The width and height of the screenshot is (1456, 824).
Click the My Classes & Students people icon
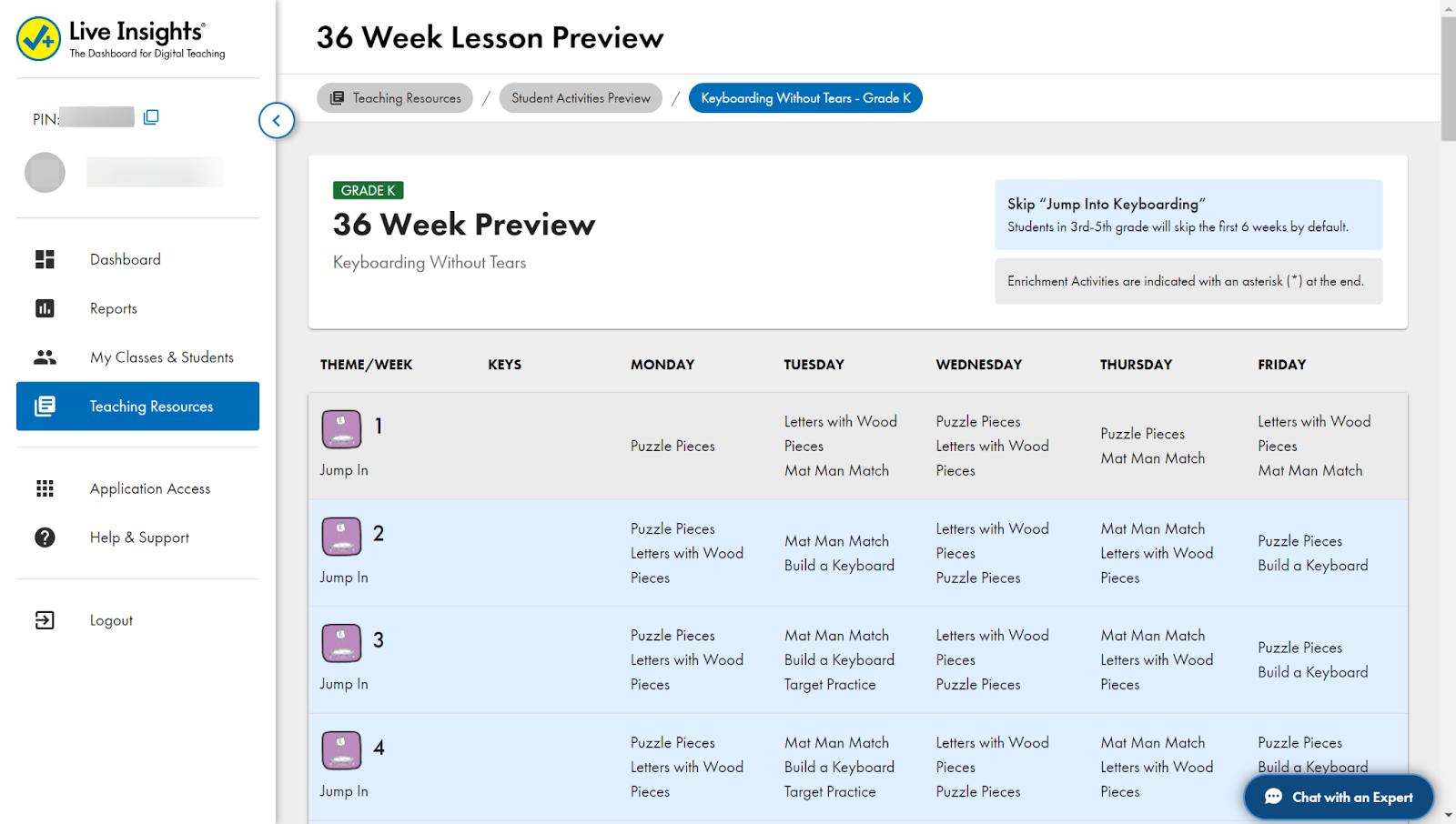click(x=45, y=357)
